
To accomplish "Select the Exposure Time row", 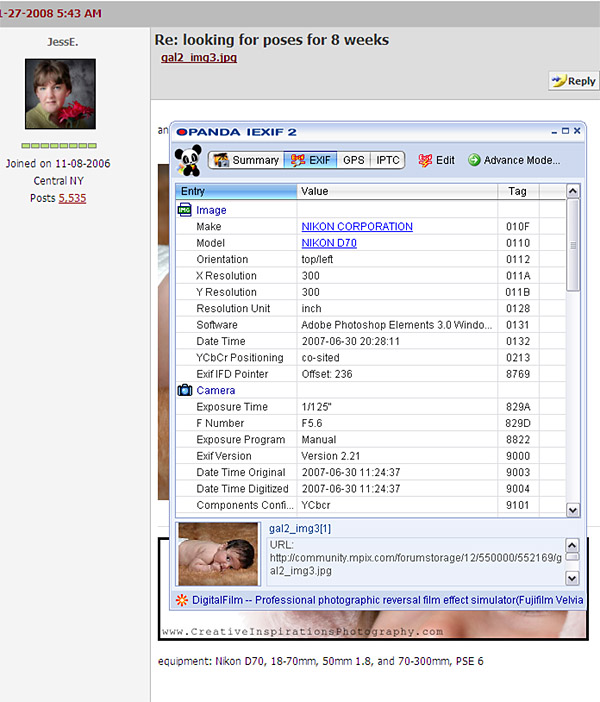I will click(x=370, y=407).
